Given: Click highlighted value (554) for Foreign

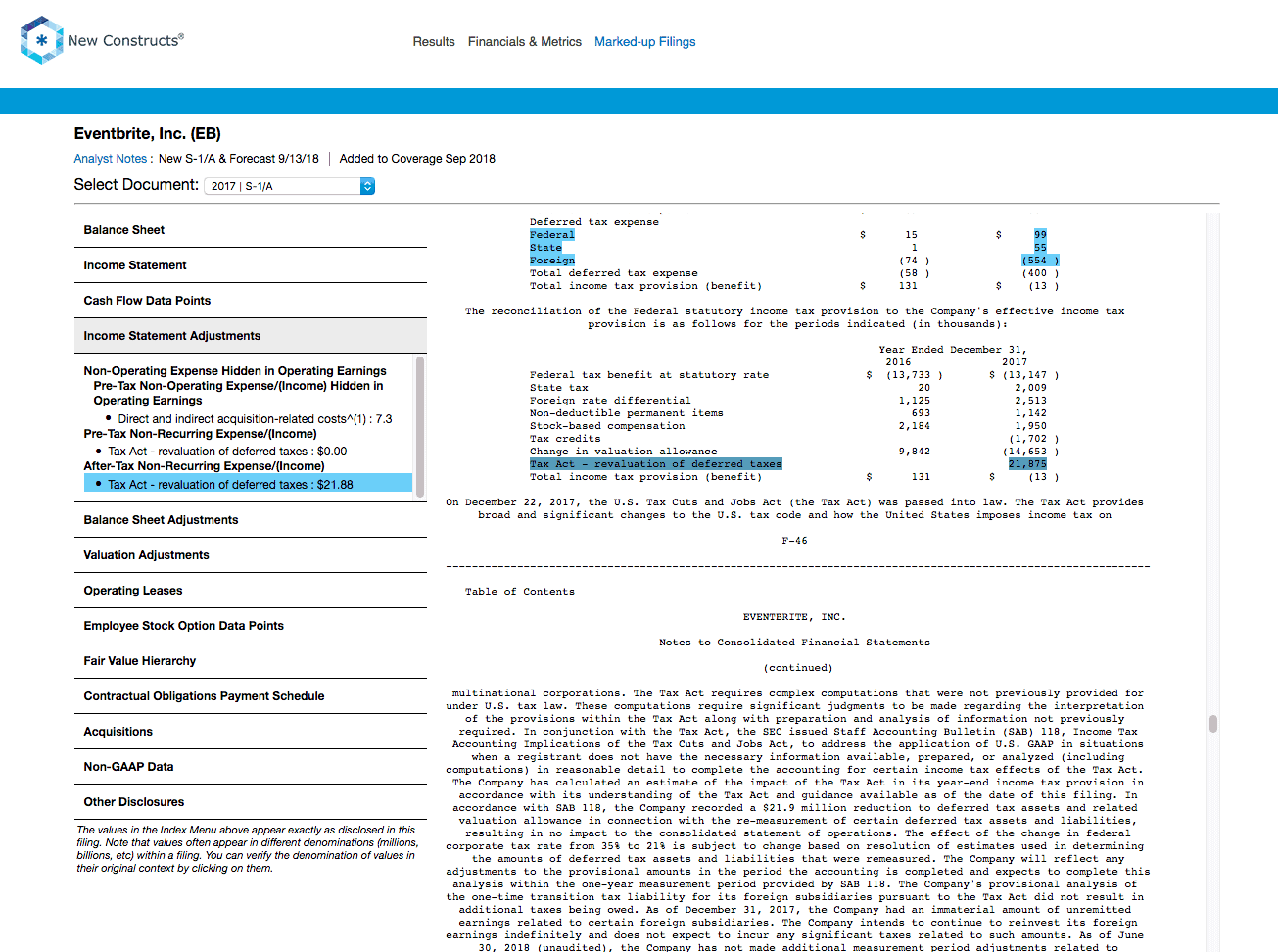Looking at the screenshot, I should 1039,261.
